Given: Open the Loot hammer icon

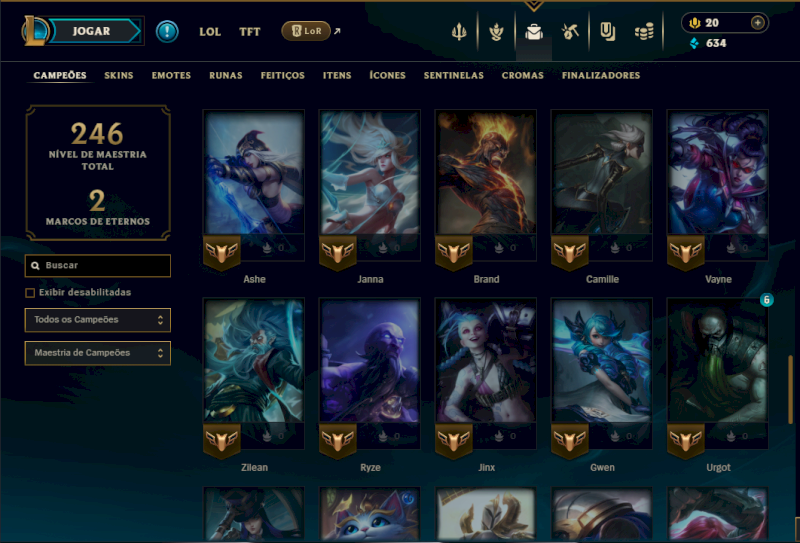Looking at the screenshot, I should (570, 32).
